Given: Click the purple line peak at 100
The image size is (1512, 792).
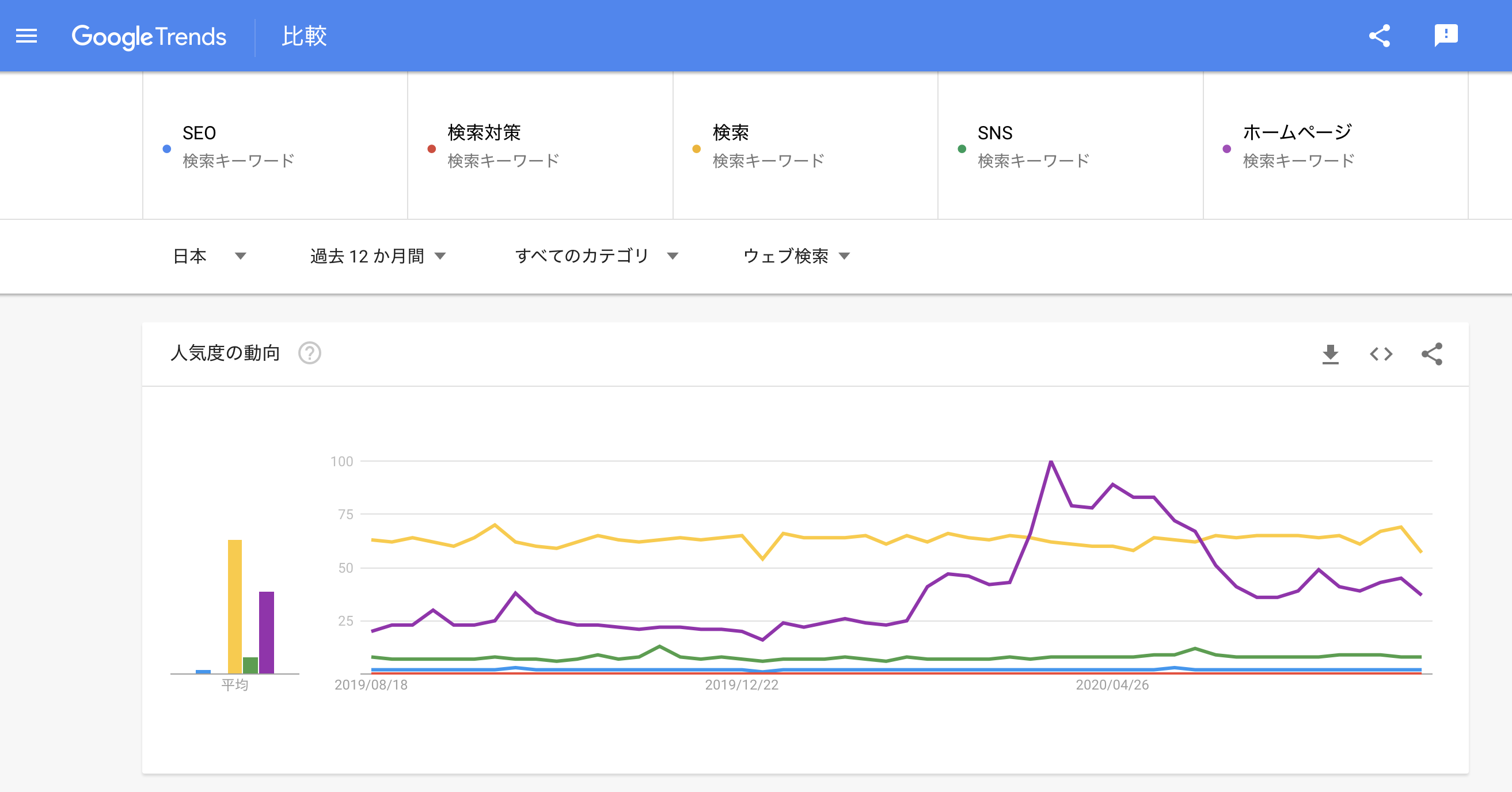Looking at the screenshot, I should pyautogui.click(x=1051, y=462).
